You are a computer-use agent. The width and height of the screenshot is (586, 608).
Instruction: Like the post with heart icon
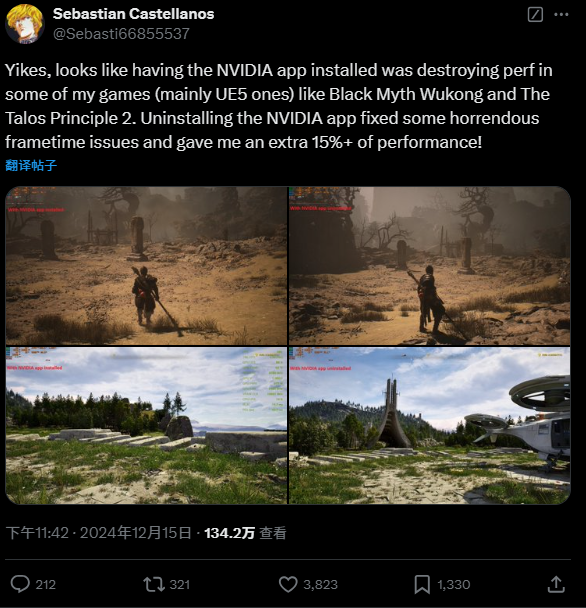288,584
